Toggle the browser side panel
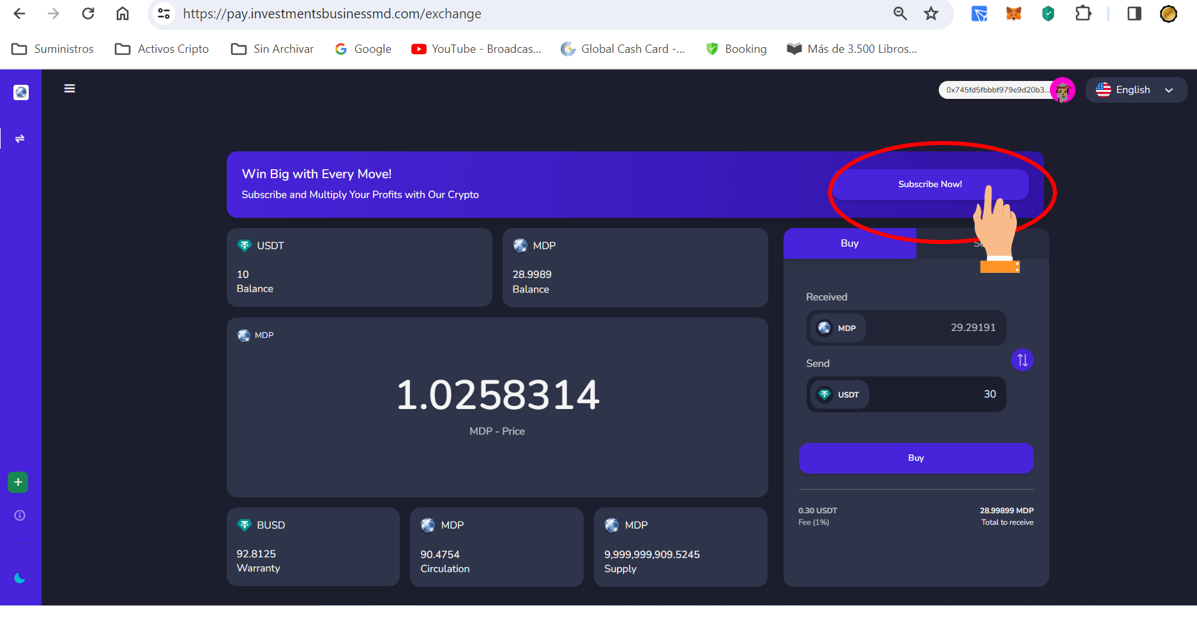Viewport: 1197px width, 626px height. 1133,14
